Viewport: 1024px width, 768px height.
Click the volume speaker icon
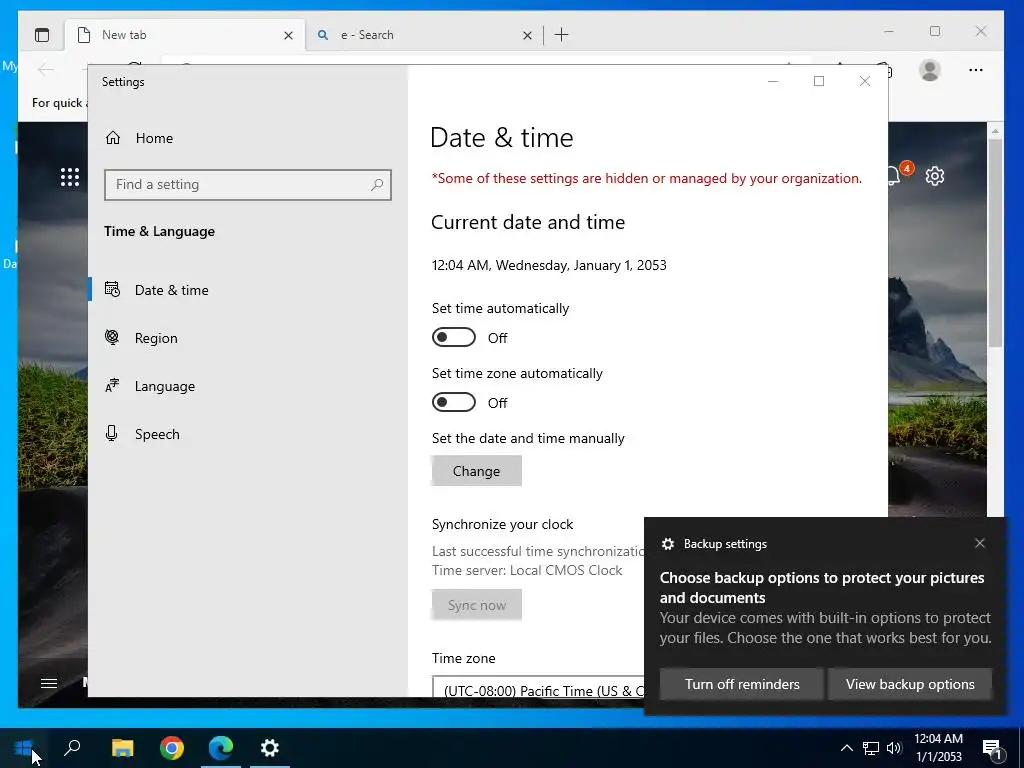click(x=894, y=748)
